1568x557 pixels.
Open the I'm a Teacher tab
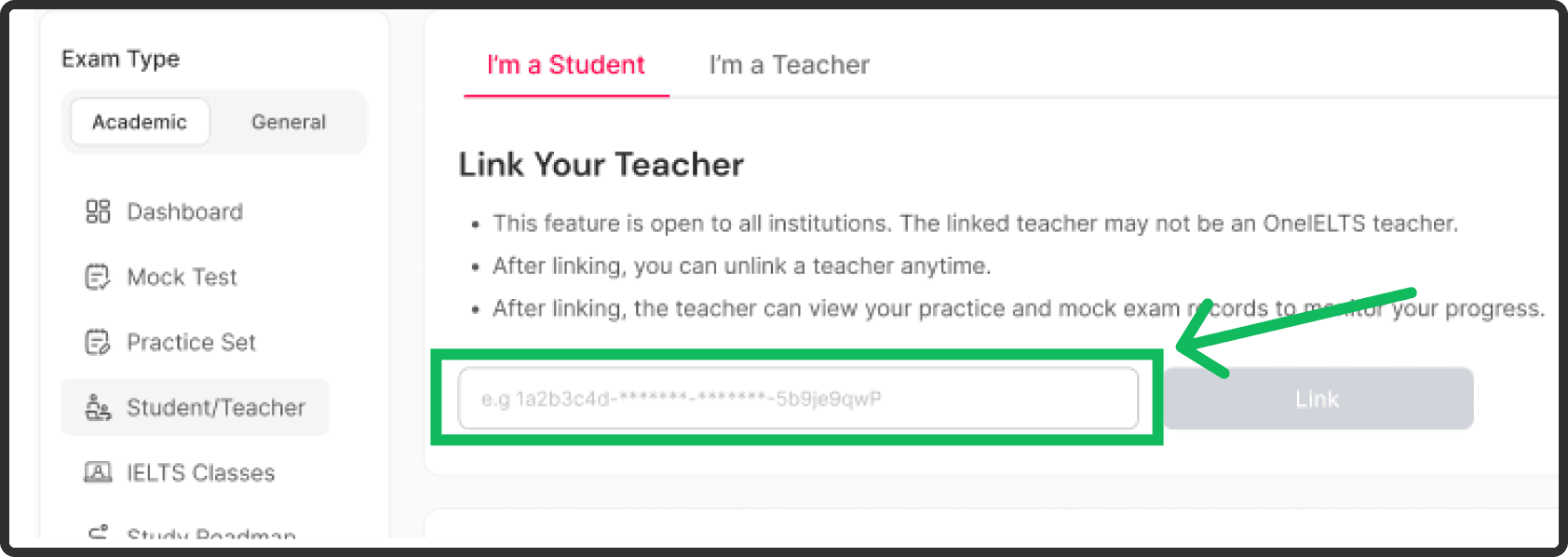[789, 64]
